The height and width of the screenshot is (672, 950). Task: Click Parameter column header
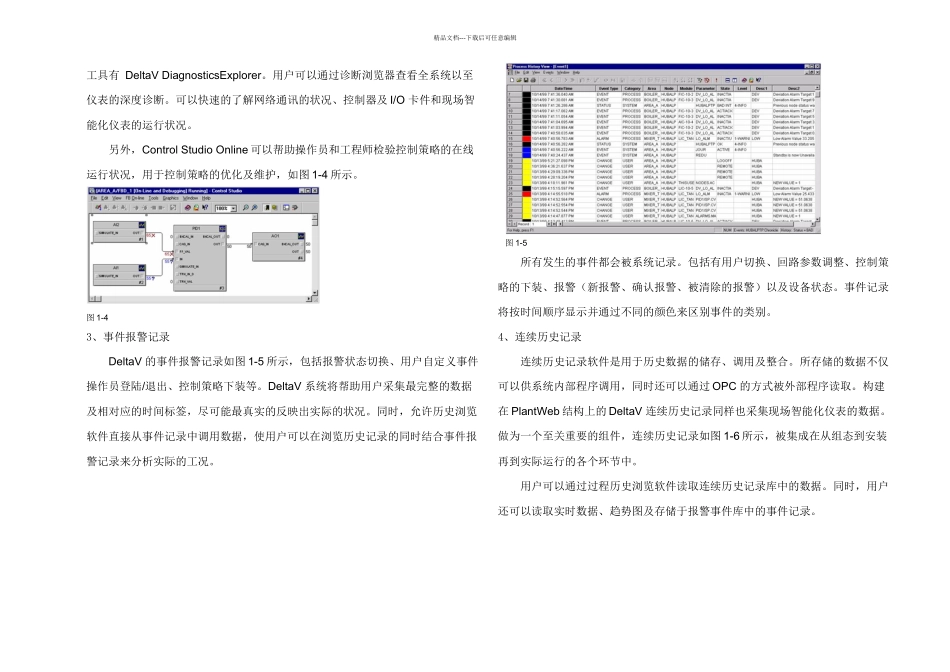click(705, 88)
